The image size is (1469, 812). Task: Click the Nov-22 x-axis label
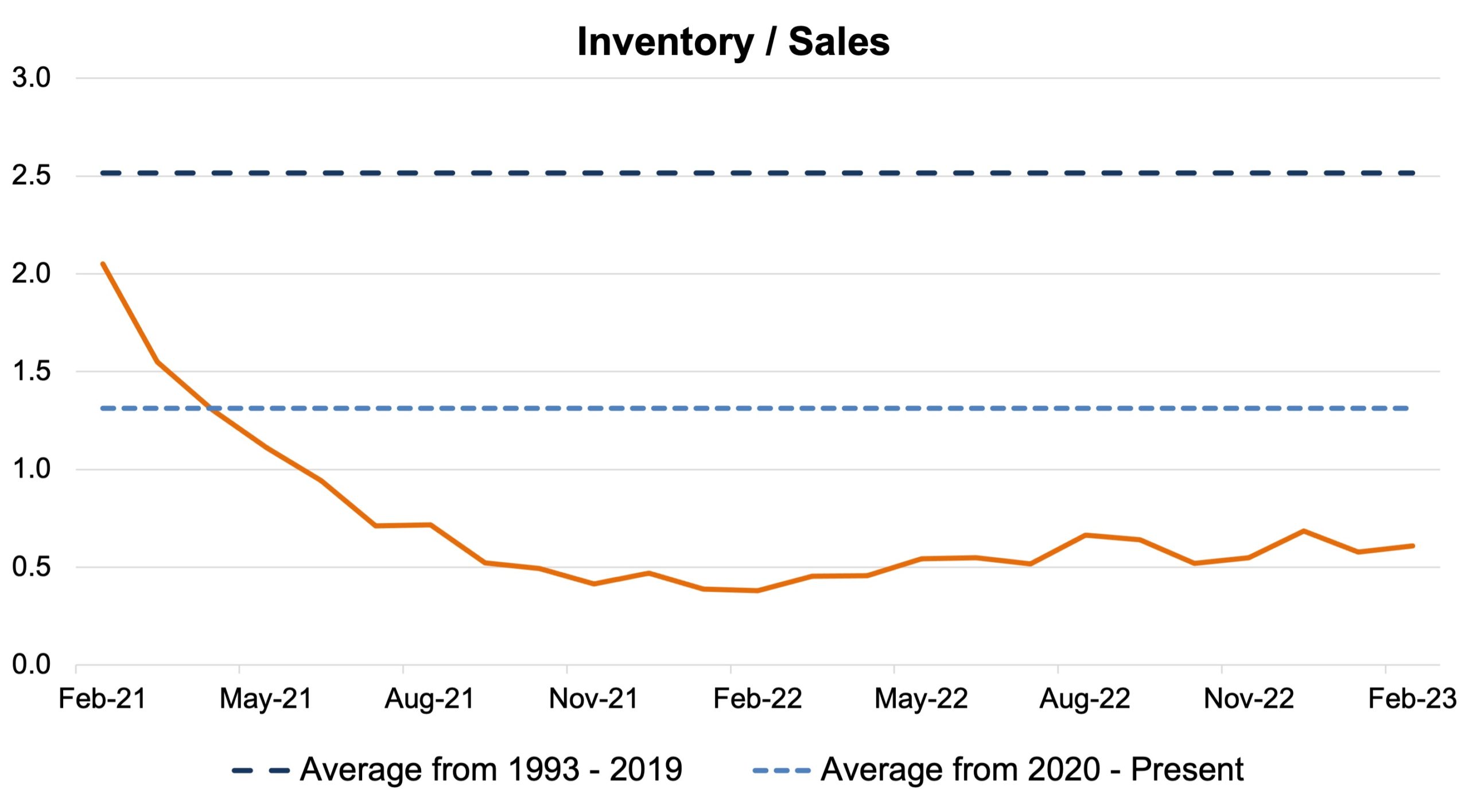click(1249, 699)
